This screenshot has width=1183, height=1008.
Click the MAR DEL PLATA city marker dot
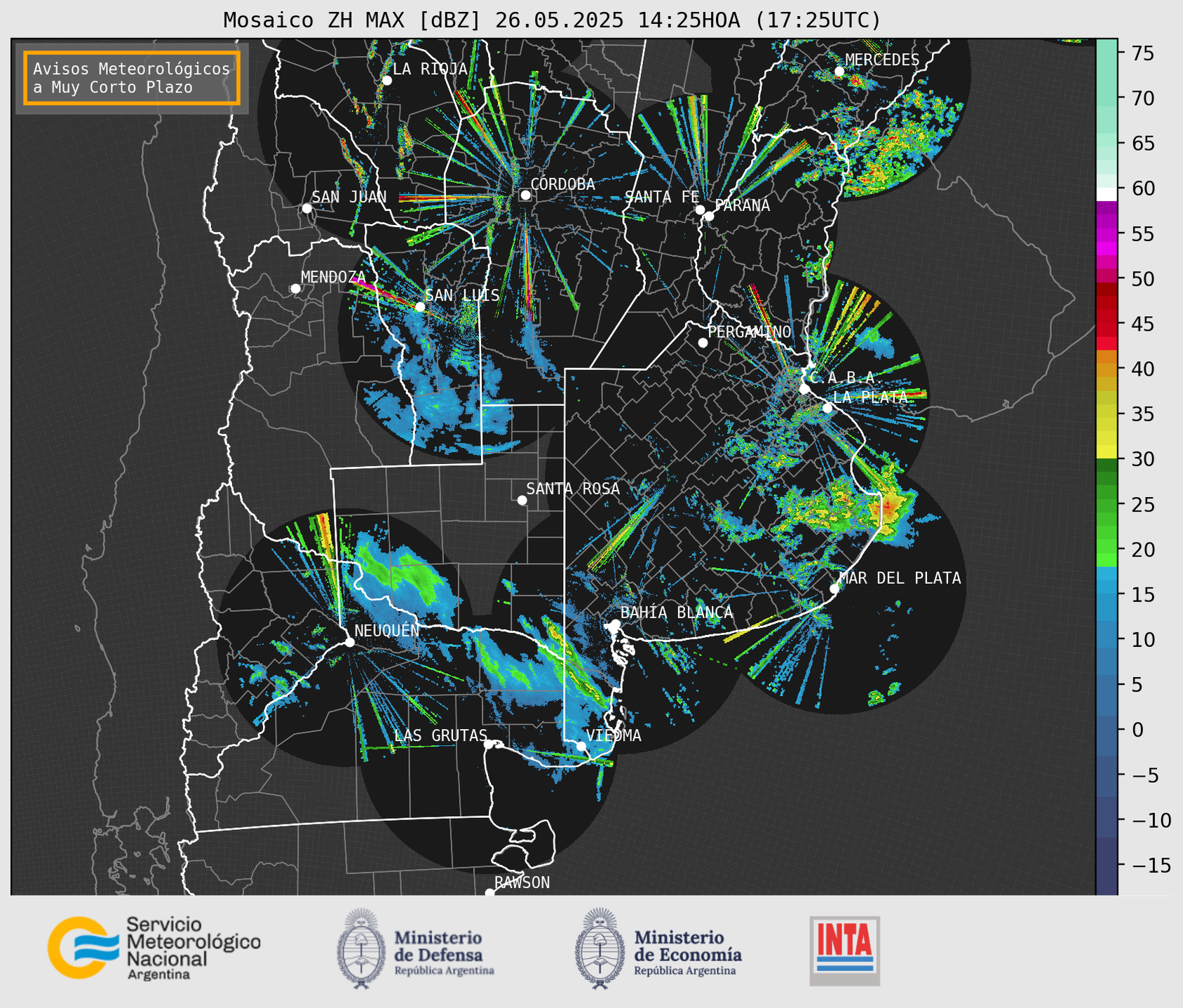pyautogui.click(x=834, y=589)
